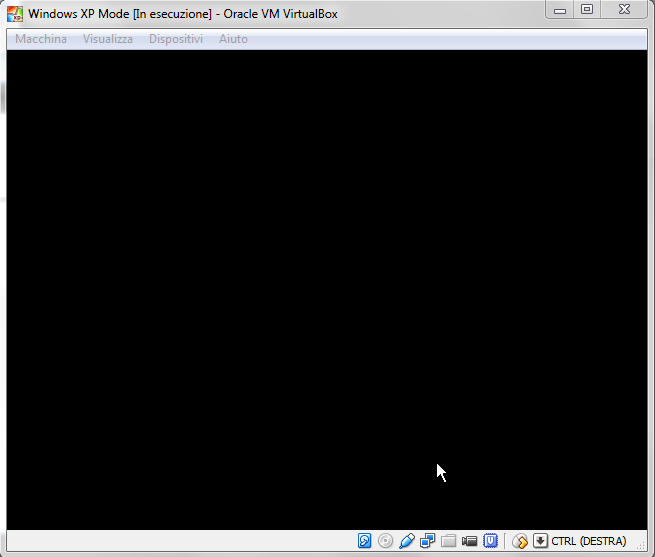This screenshot has width=655, height=557.
Task: Click the network adapters status icon
Action: coord(428,541)
